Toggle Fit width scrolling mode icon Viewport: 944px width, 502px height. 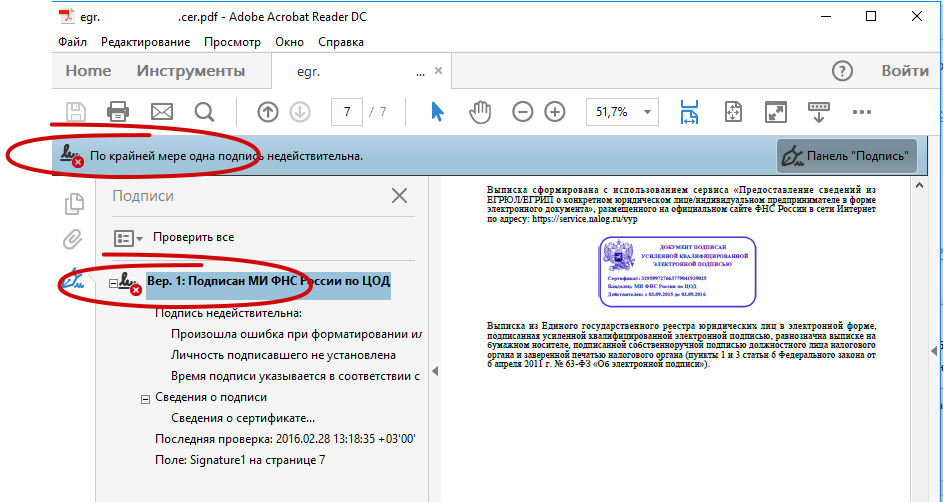[689, 112]
